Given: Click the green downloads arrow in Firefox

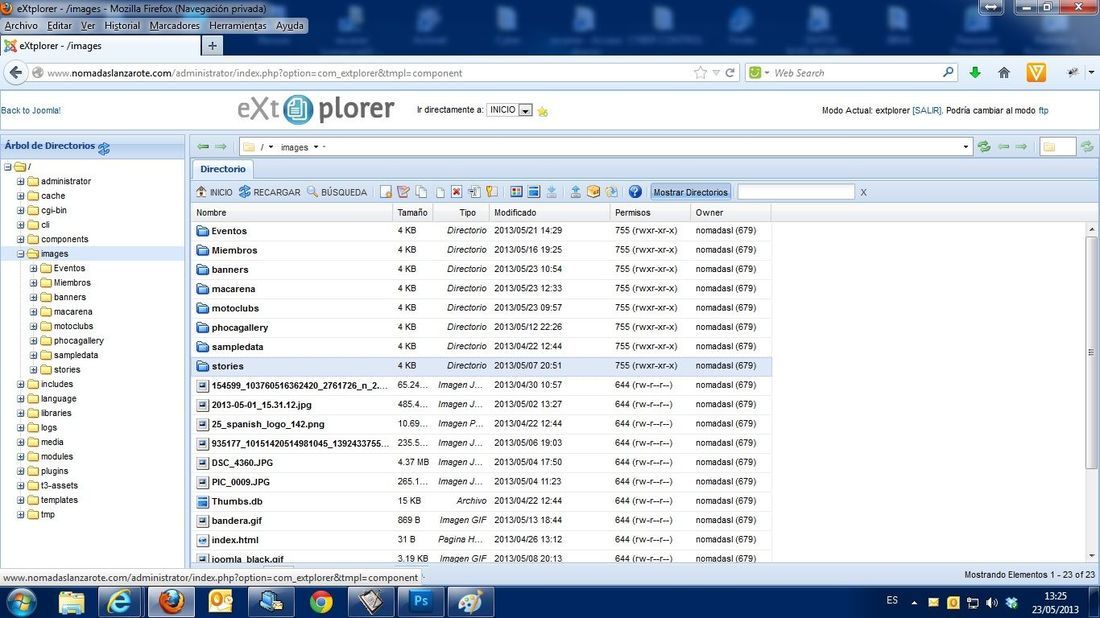Looking at the screenshot, I should [x=974, y=72].
